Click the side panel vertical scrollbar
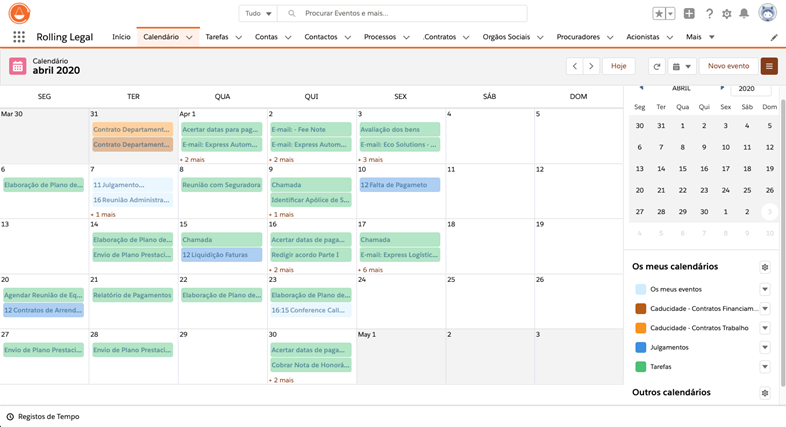This screenshot has width=786, height=427. [x=782, y=241]
